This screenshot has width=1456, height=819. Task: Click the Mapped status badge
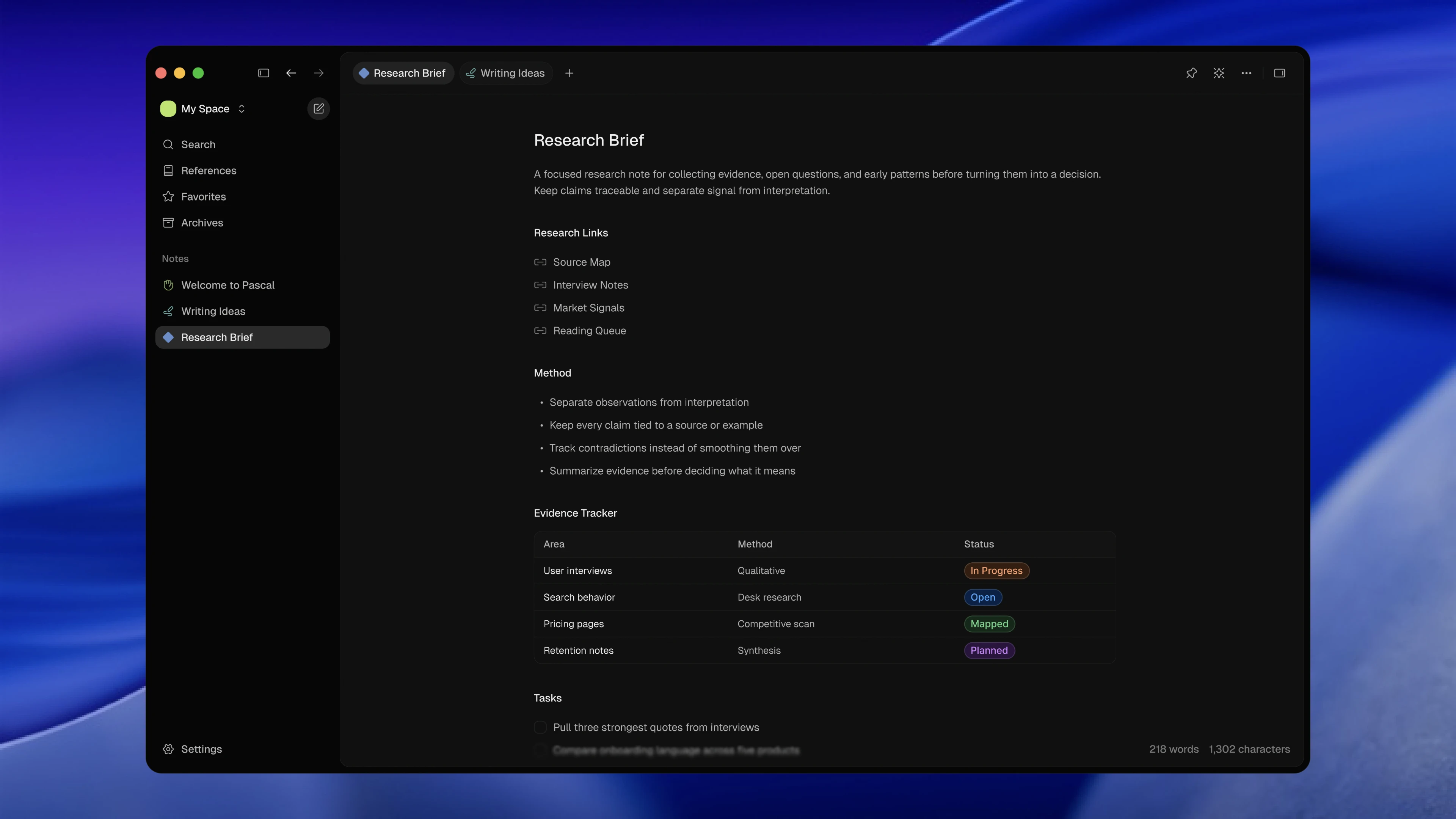(989, 624)
